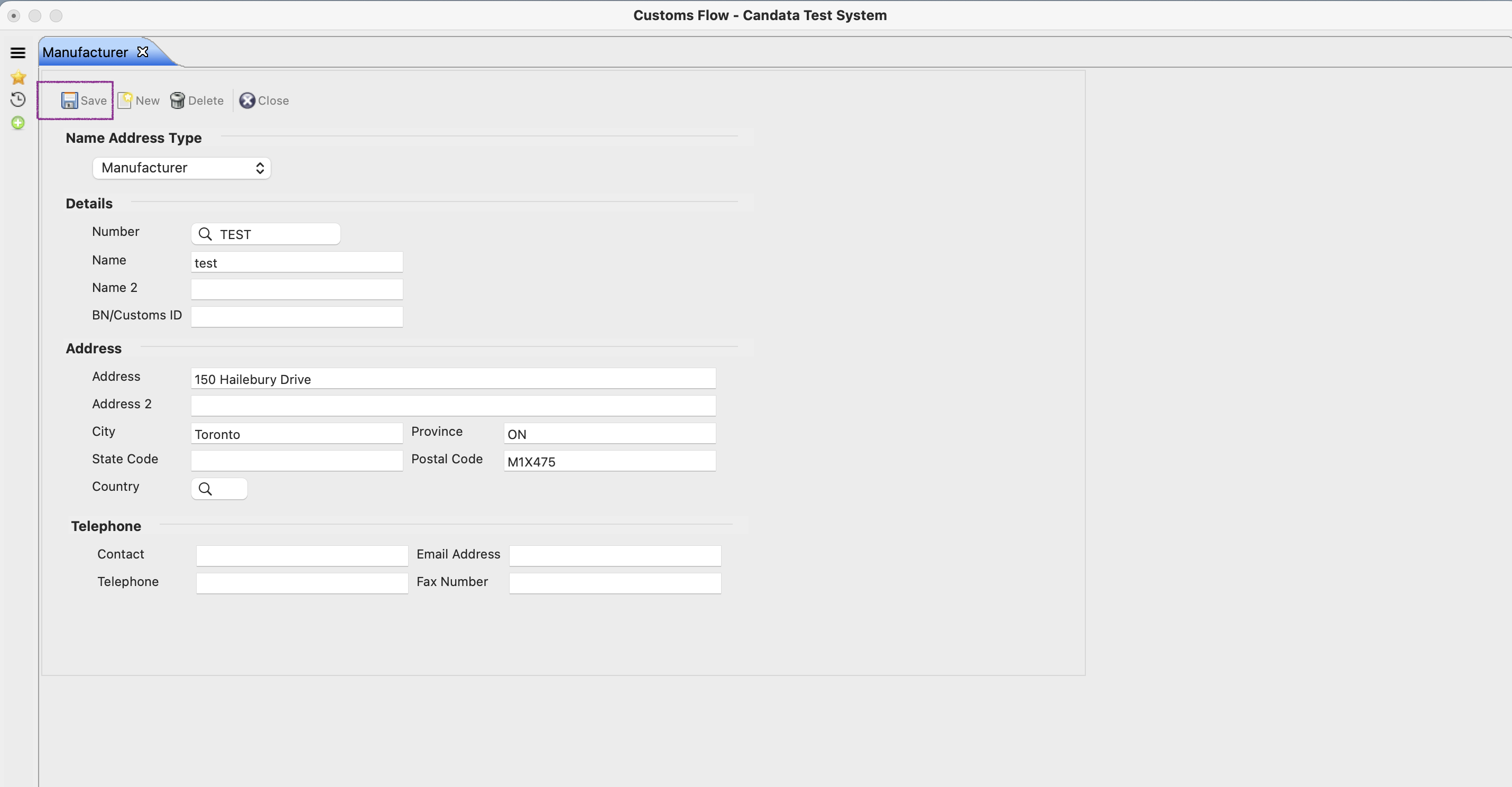The height and width of the screenshot is (787, 1512).
Task: Click the empty Address 2 field
Action: pyautogui.click(x=453, y=405)
